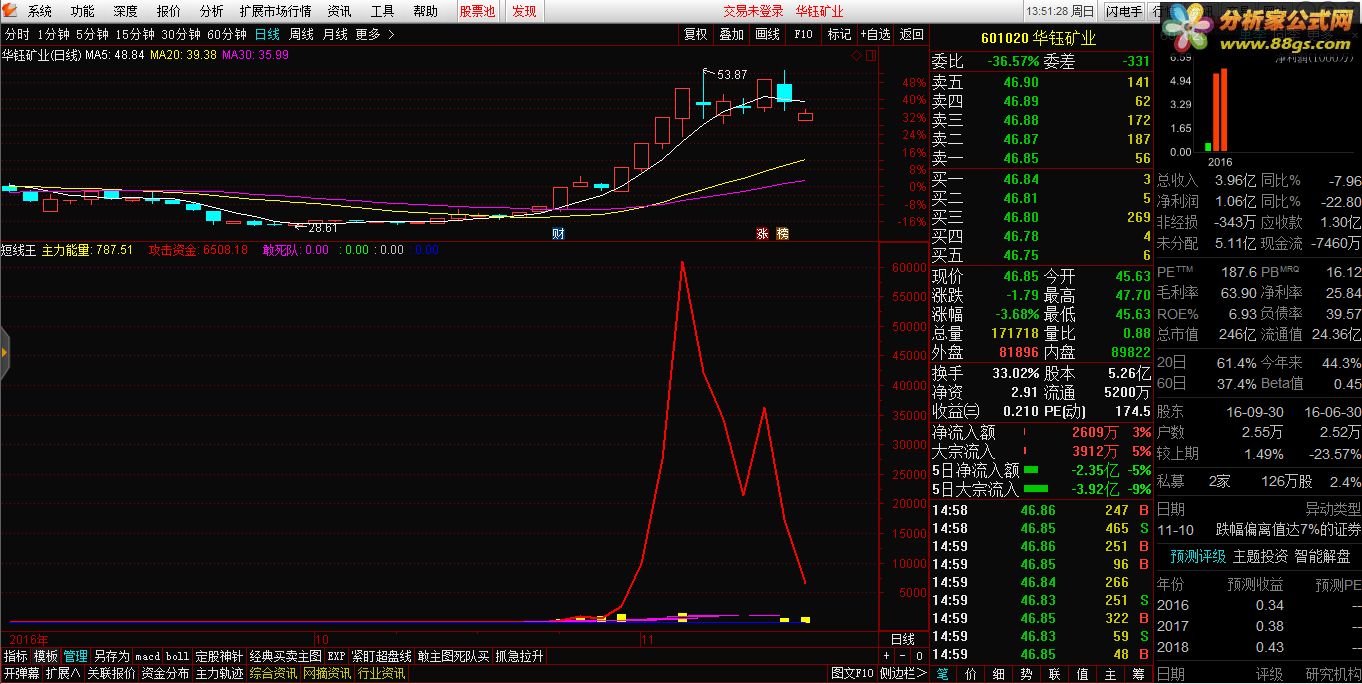
Task: Expand the left side panel arrow handle
Action: [x=4, y=352]
